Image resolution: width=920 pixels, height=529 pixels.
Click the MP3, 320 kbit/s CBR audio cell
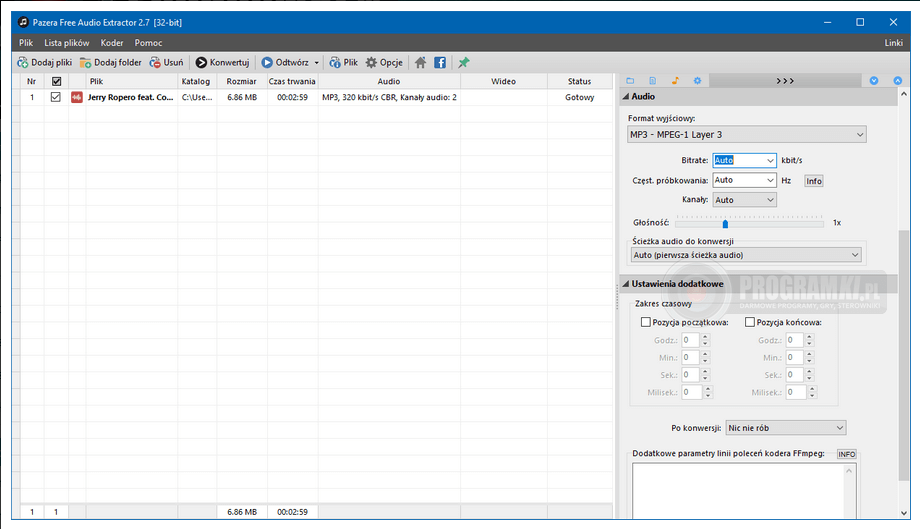pos(389,97)
